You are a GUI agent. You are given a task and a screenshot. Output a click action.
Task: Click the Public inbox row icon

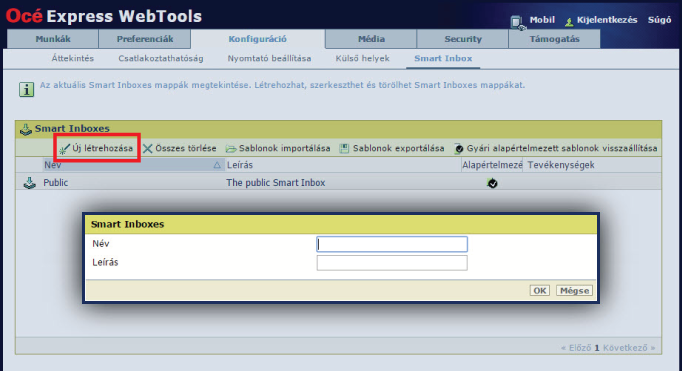tap(29, 183)
